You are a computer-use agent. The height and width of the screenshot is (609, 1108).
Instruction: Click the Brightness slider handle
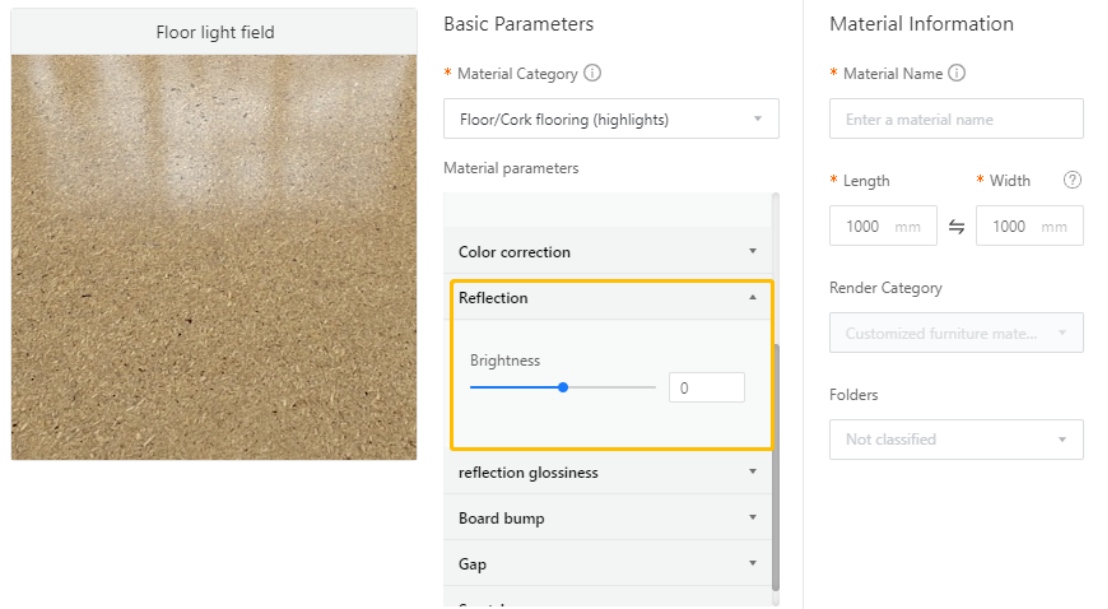tap(563, 387)
